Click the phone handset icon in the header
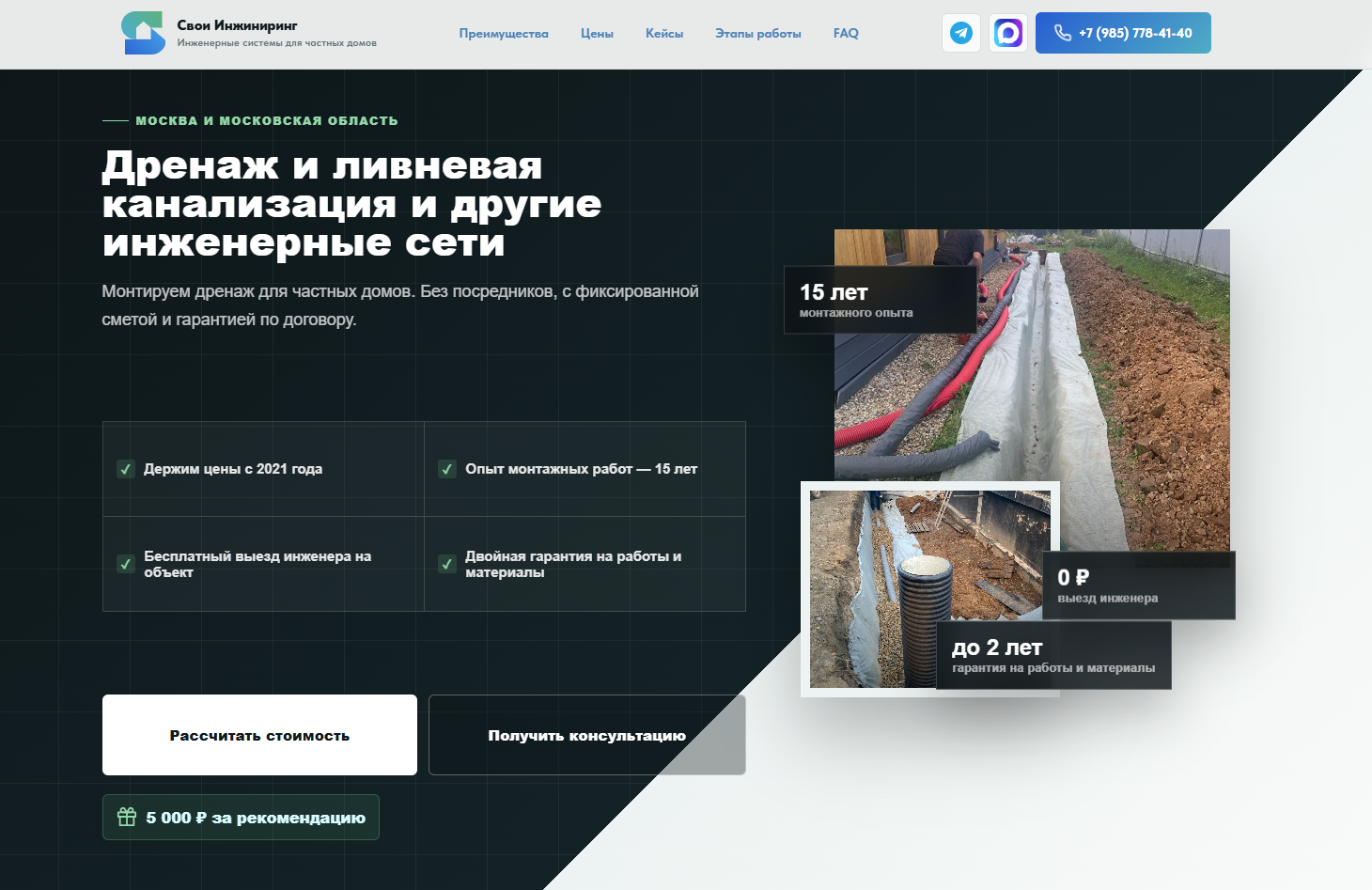Viewport: 1372px width, 890px height. coord(1062,33)
